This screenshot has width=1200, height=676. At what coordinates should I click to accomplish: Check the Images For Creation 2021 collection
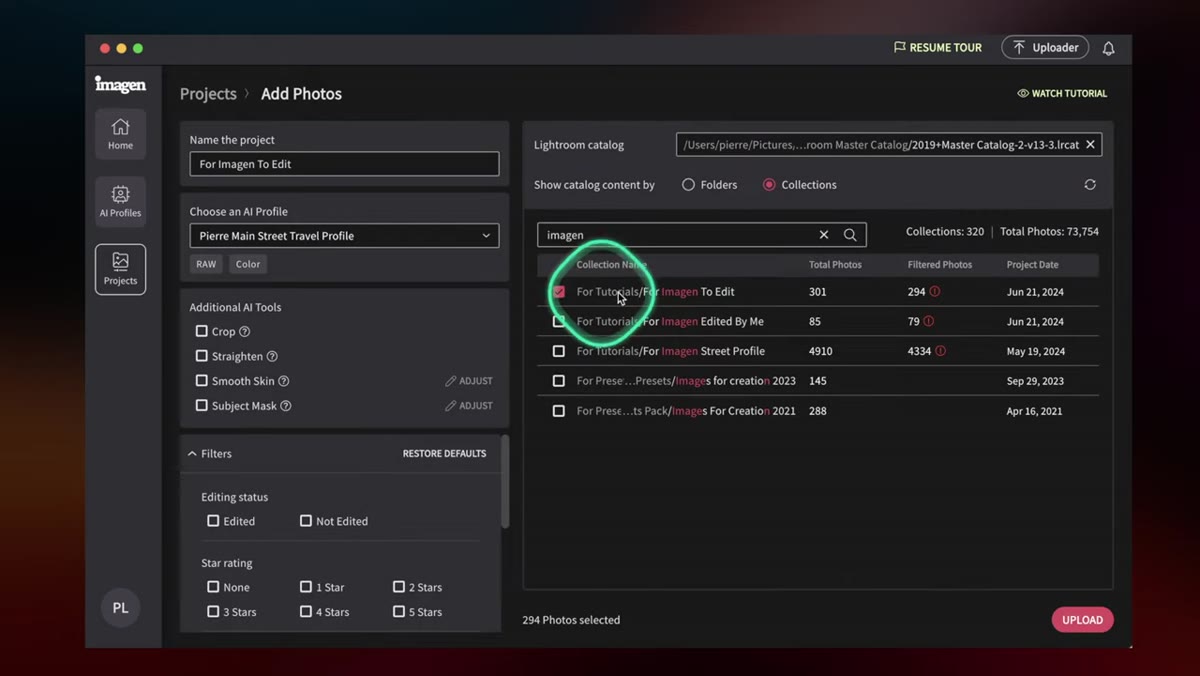coord(559,411)
